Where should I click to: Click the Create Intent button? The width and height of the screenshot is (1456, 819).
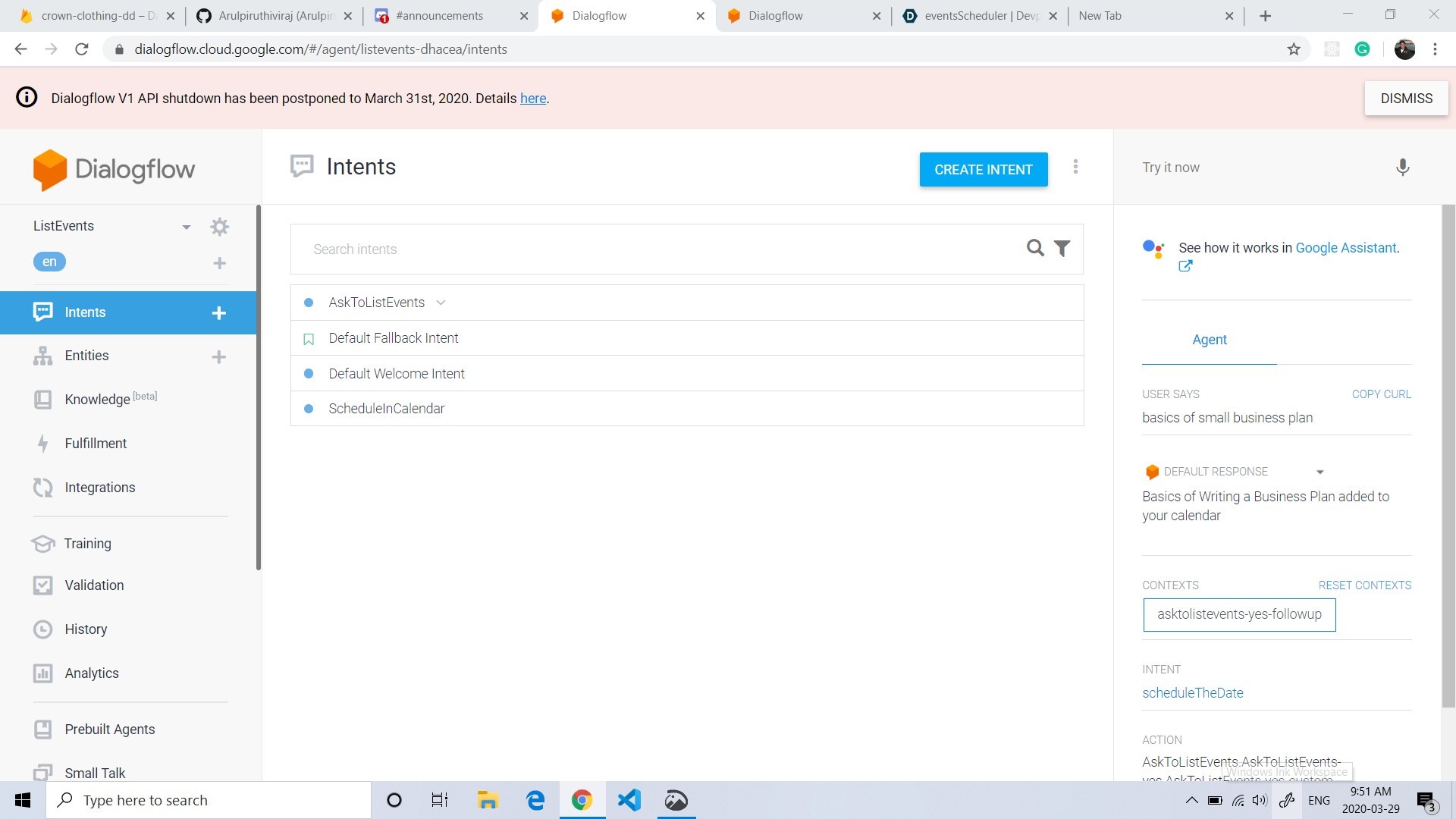point(983,170)
